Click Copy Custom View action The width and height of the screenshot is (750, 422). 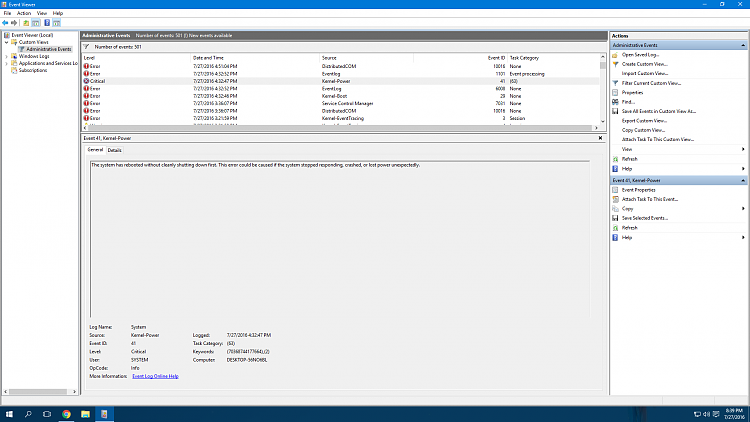pyautogui.click(x=643, y=130)
